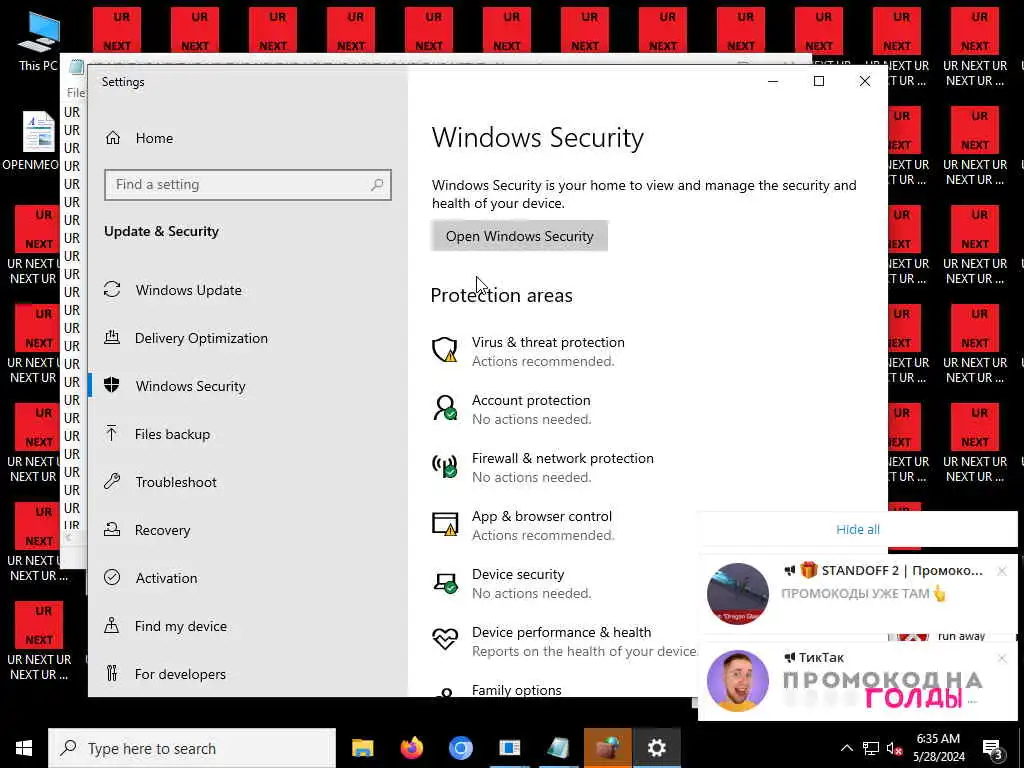
Task: Open the ТикТак notification avatar
Action: tap(737, 680)
